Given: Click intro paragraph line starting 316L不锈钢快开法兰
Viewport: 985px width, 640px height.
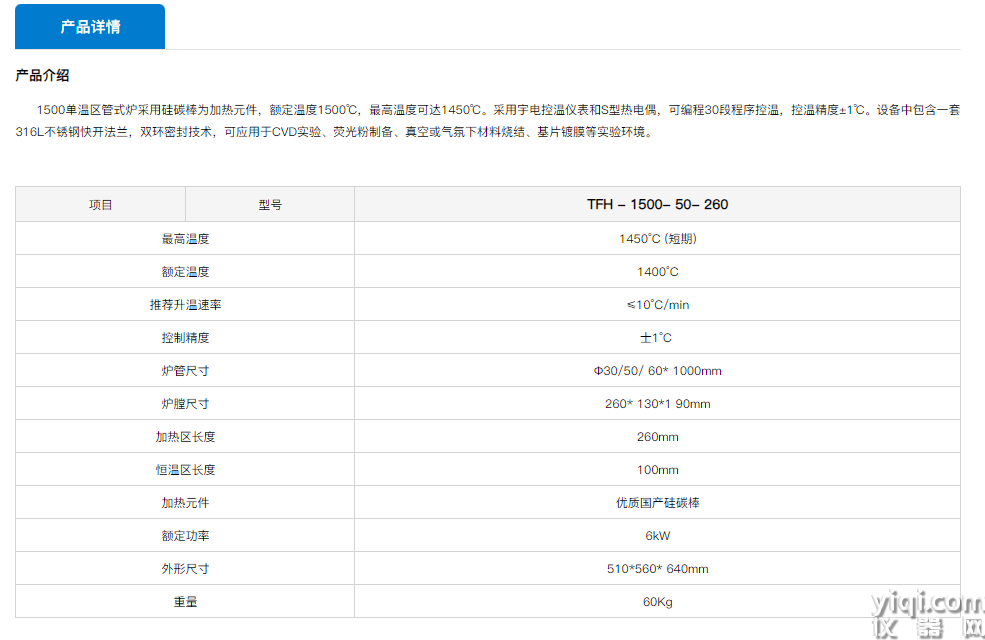Looking at the screenshot, I should [335, 132].
